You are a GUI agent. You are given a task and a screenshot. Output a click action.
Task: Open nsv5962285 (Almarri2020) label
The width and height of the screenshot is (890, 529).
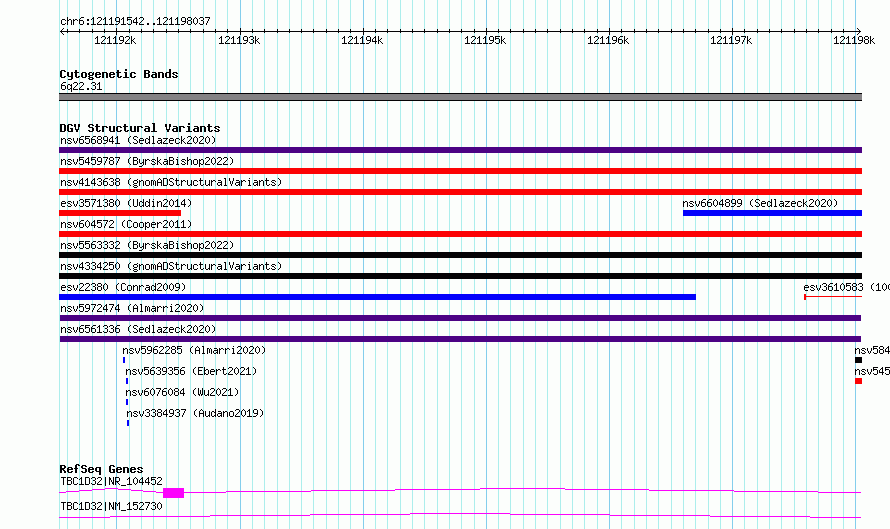click(194, 350)
